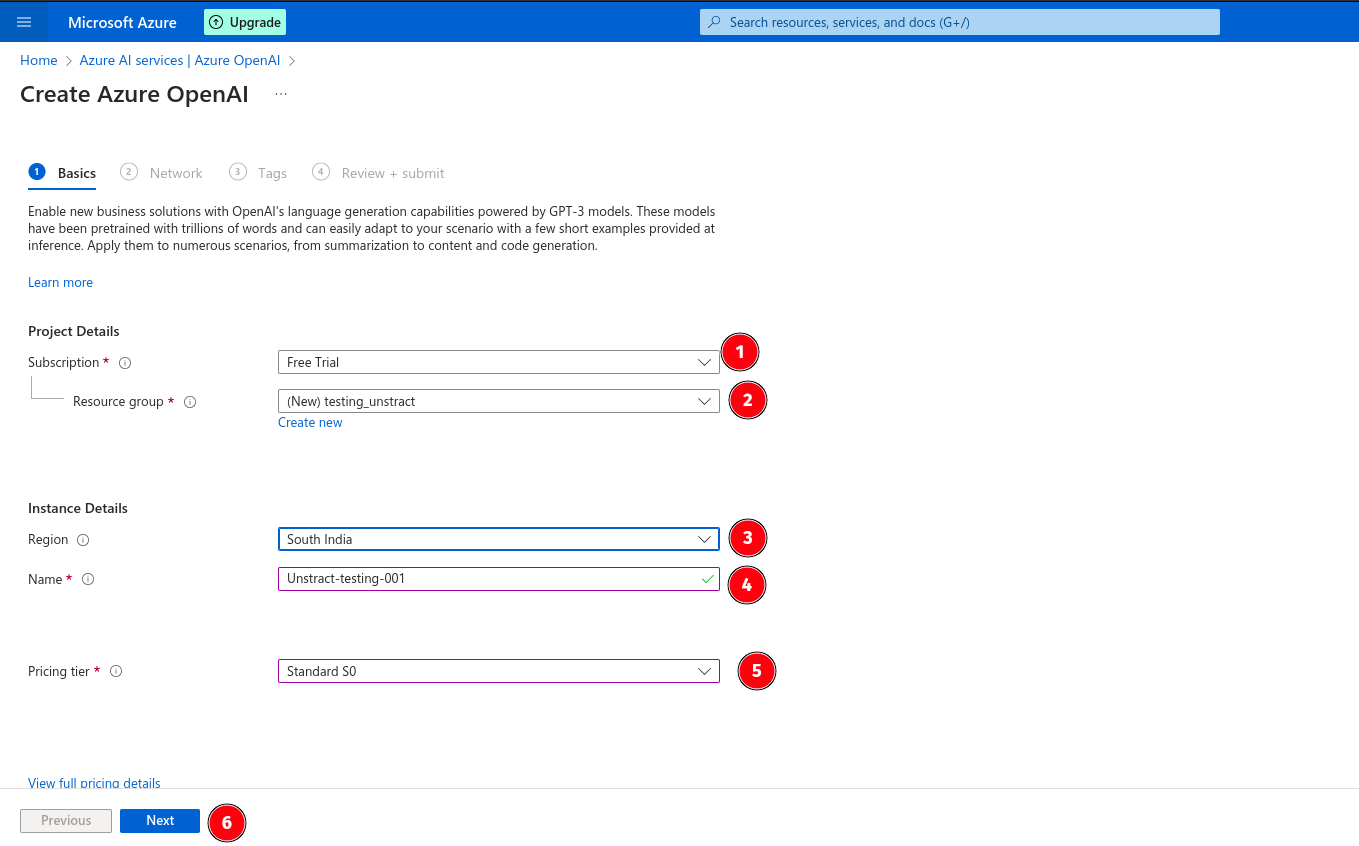Select the Basics tab
The height and width of the screenshot is (846, 1359).
(63, 173)
